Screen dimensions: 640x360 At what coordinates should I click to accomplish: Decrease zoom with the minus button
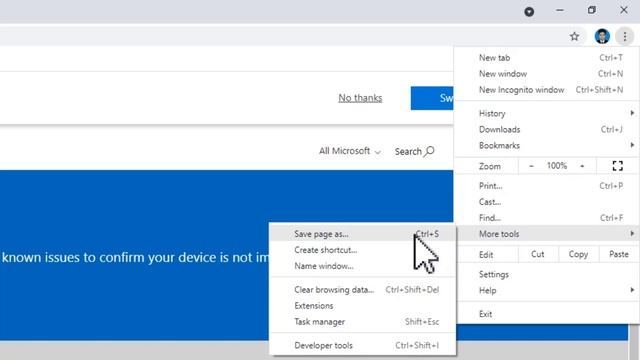coord(531,166)
